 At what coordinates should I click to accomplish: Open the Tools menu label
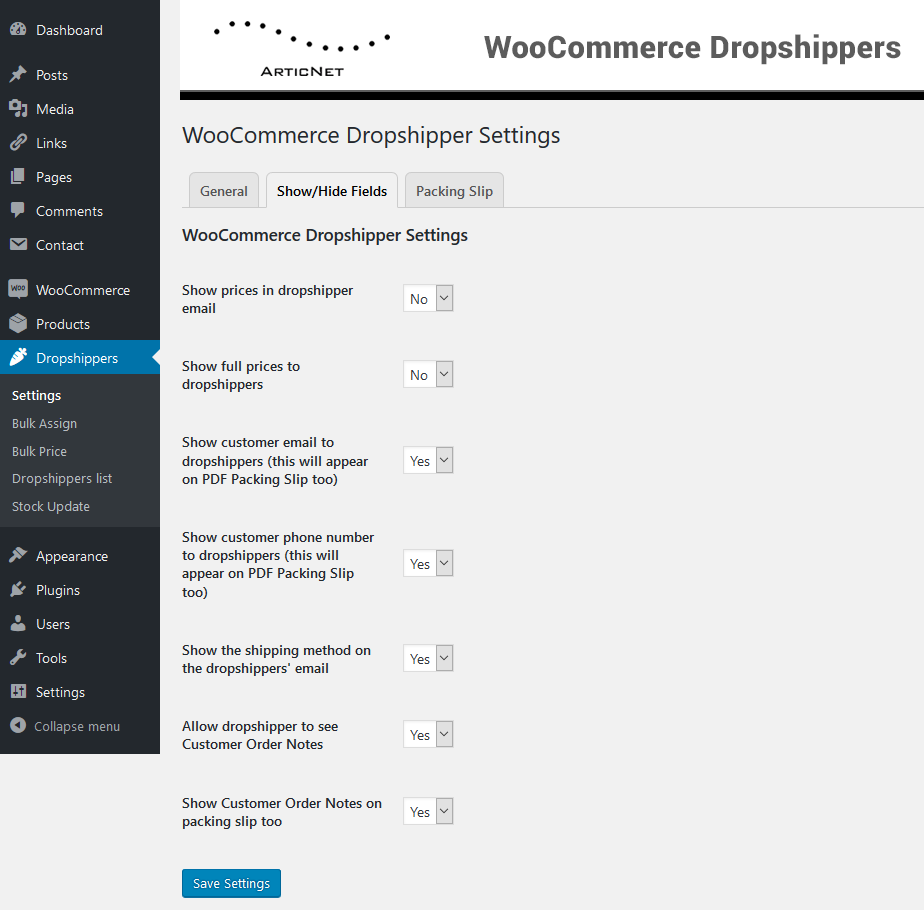pyautogui.click(x=51, y=658)
